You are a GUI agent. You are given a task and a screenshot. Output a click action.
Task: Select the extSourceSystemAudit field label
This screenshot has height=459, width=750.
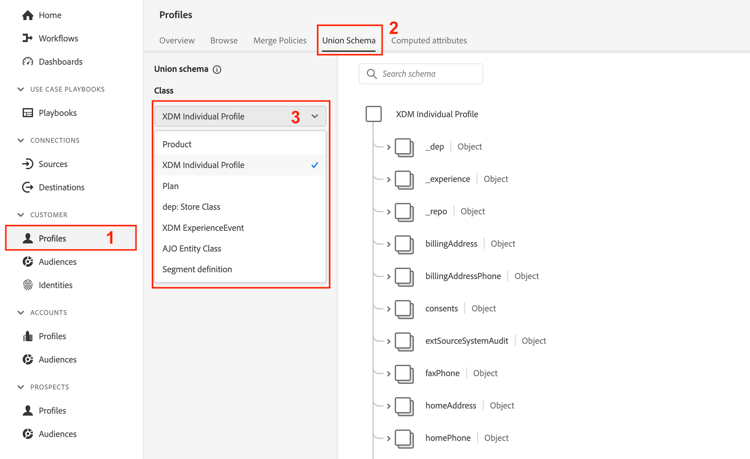(x=467, y=341)
